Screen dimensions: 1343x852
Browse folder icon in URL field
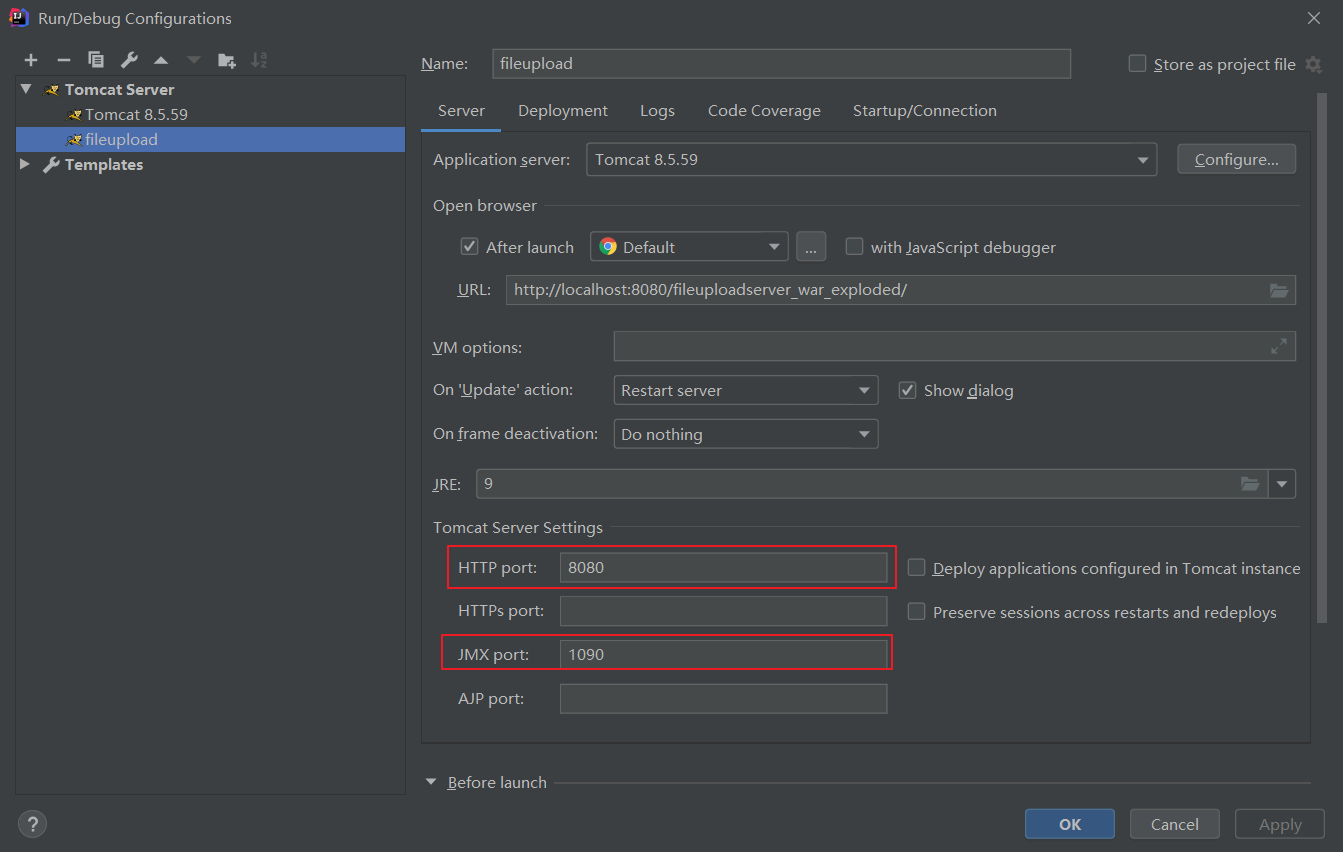(1279, 290)
